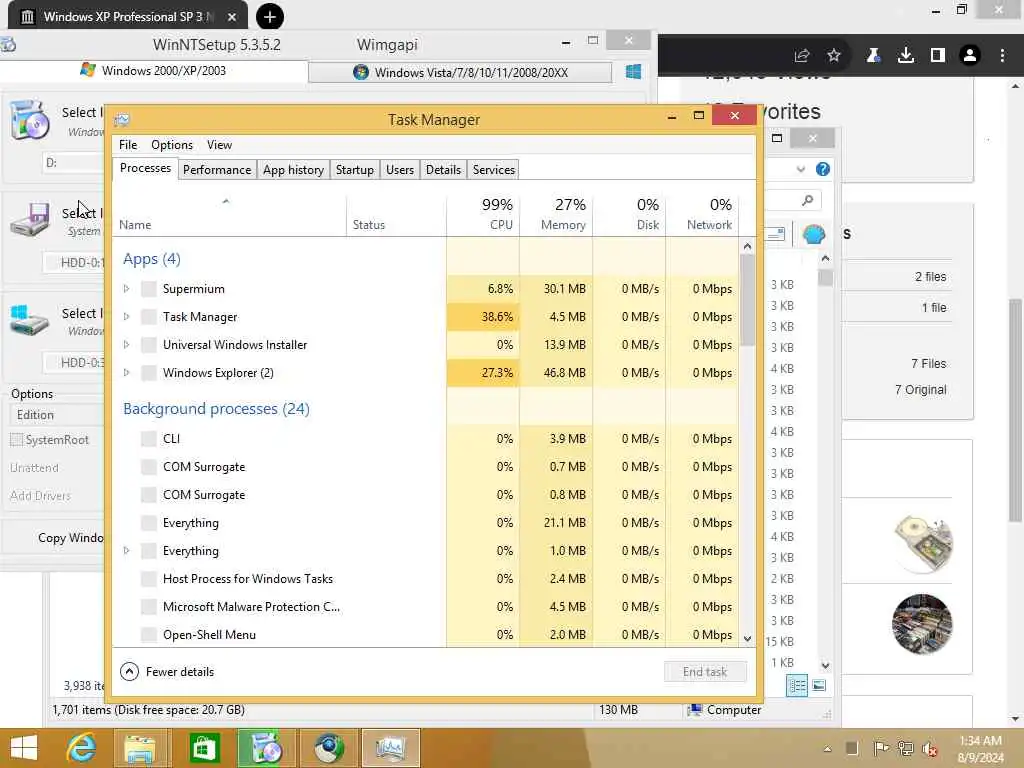Click the Windows logo icon in WinNTSetup
Viewport: 1024px width, 768px height.
coord(633,71)
